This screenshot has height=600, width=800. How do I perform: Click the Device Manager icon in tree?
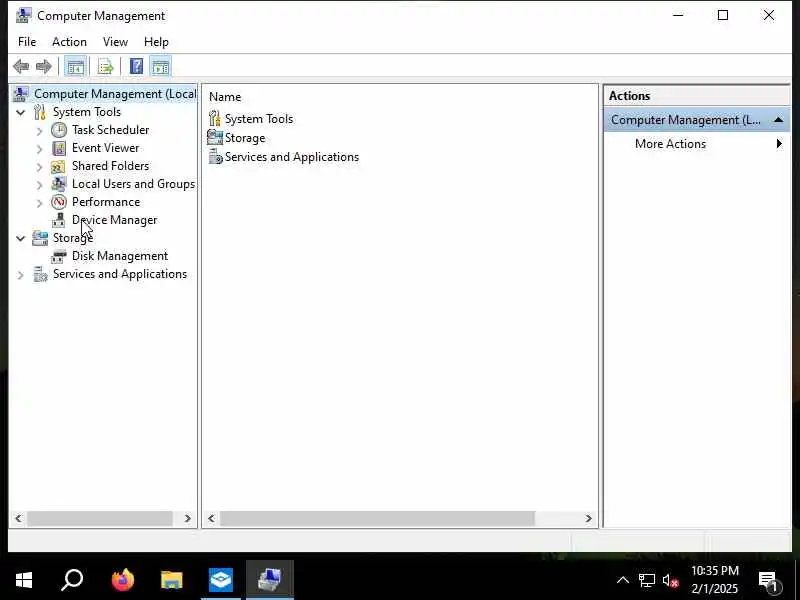tap(59, 220)
